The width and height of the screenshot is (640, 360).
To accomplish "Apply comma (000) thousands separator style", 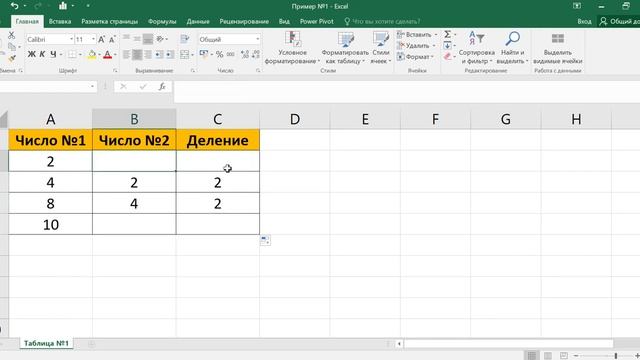I will (231, 54).
